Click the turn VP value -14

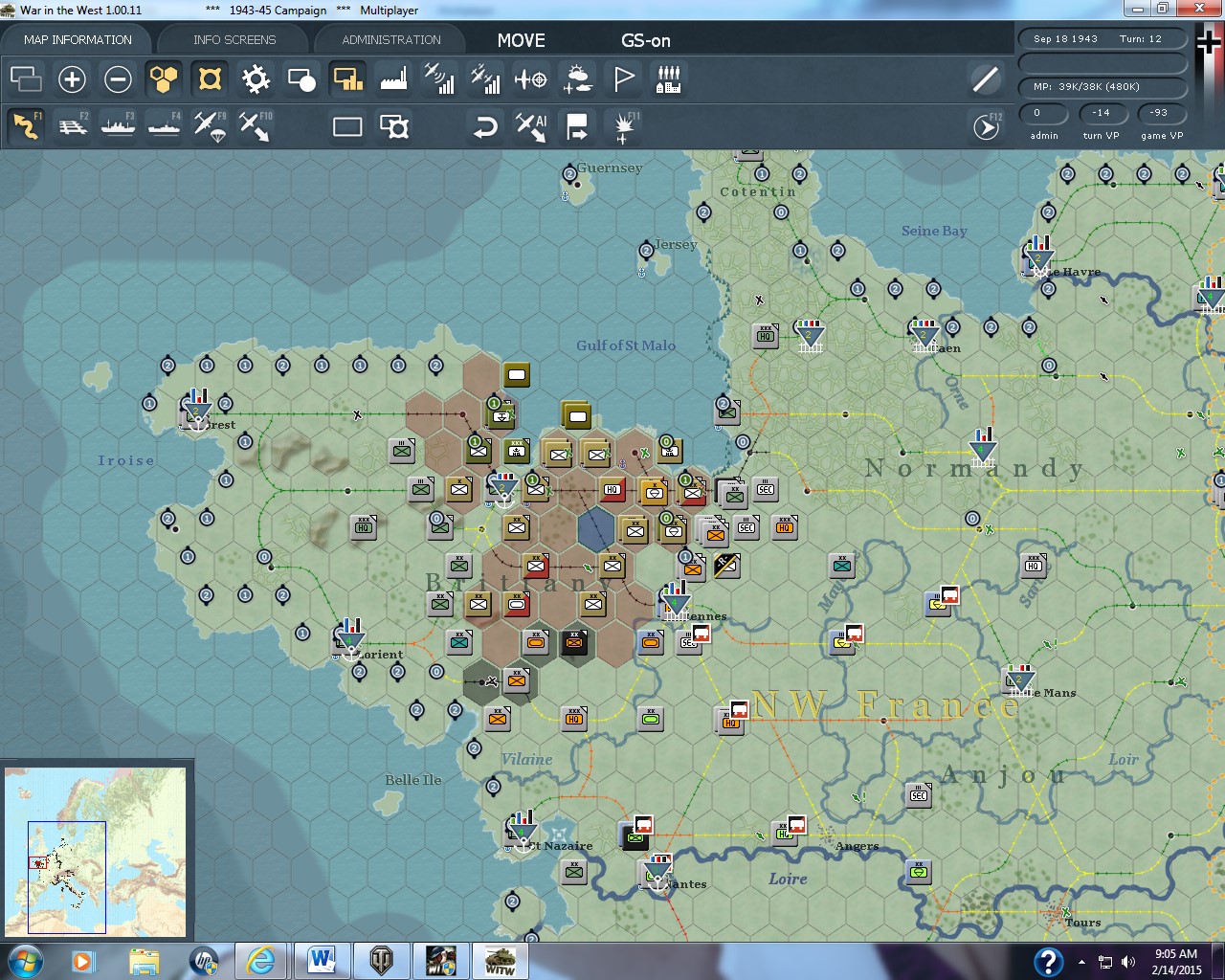1102,113
